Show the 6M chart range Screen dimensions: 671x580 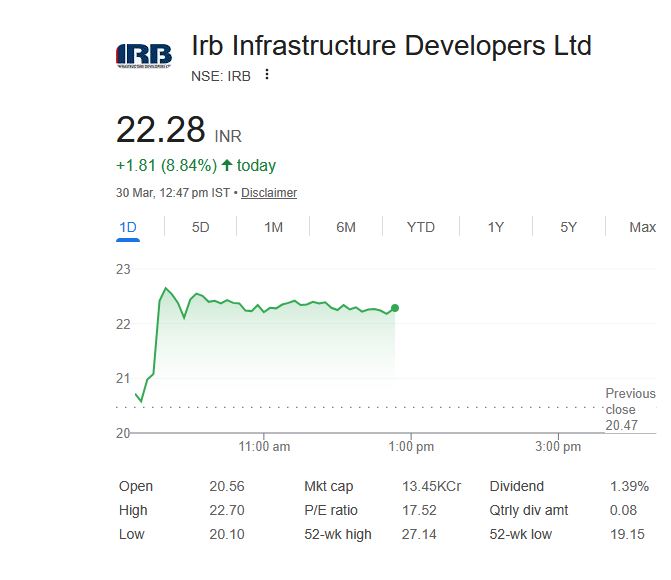pyautogui.click(x=346, y=227)
